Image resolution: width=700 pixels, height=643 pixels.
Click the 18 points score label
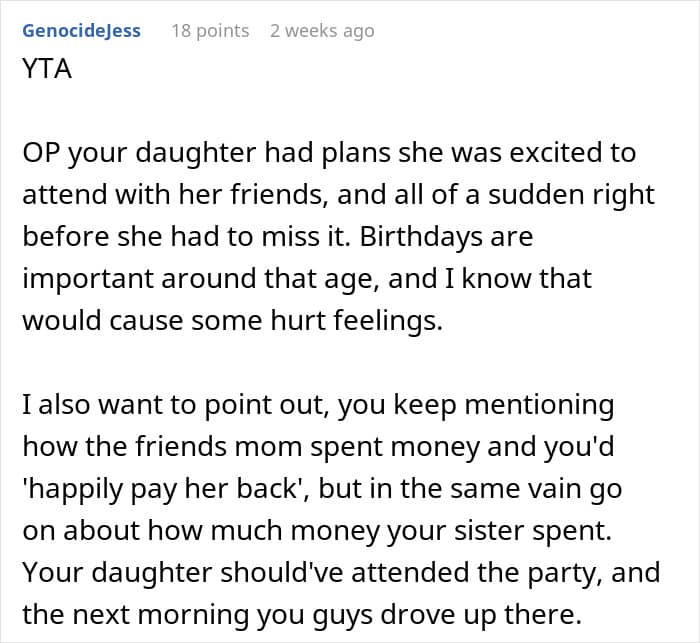coord(210,31)
